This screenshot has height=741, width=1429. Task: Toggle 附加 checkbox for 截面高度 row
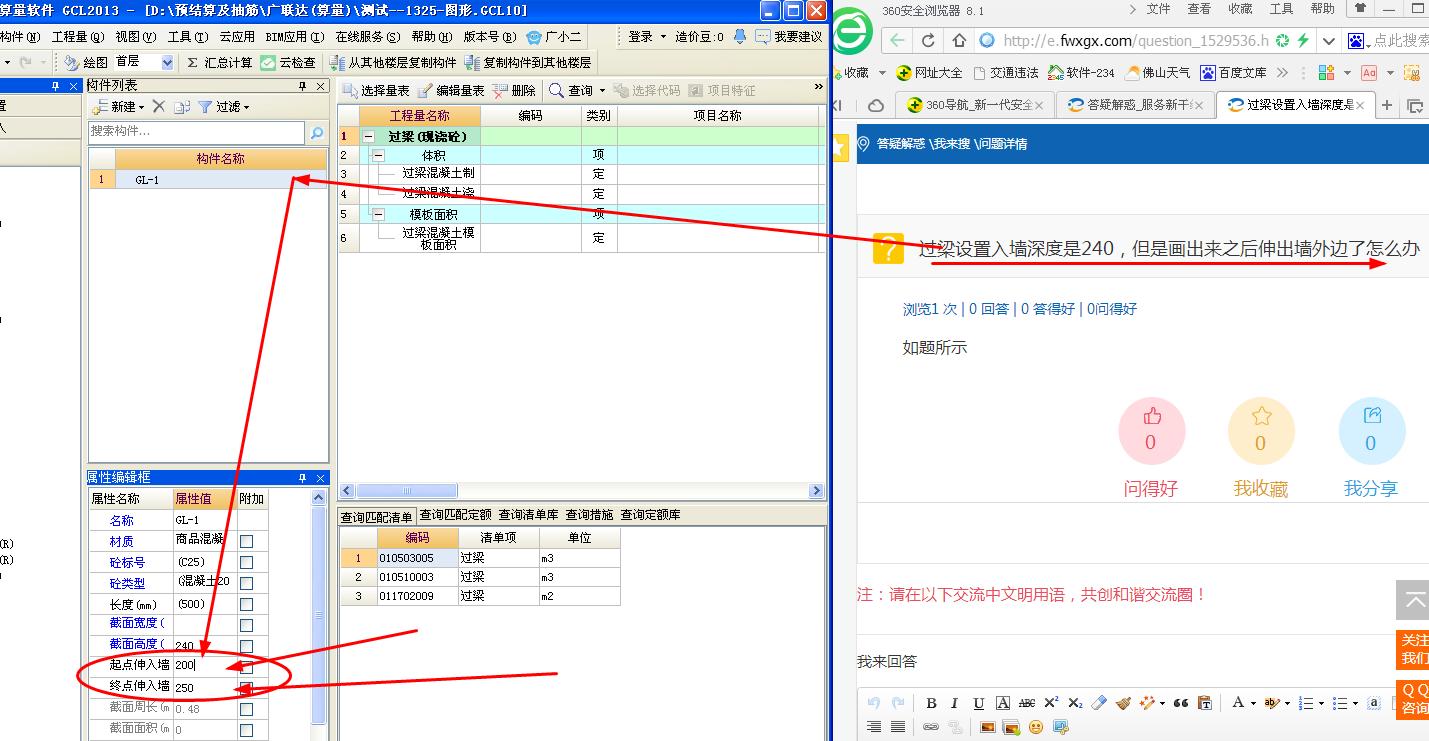[x=246, y=646]
